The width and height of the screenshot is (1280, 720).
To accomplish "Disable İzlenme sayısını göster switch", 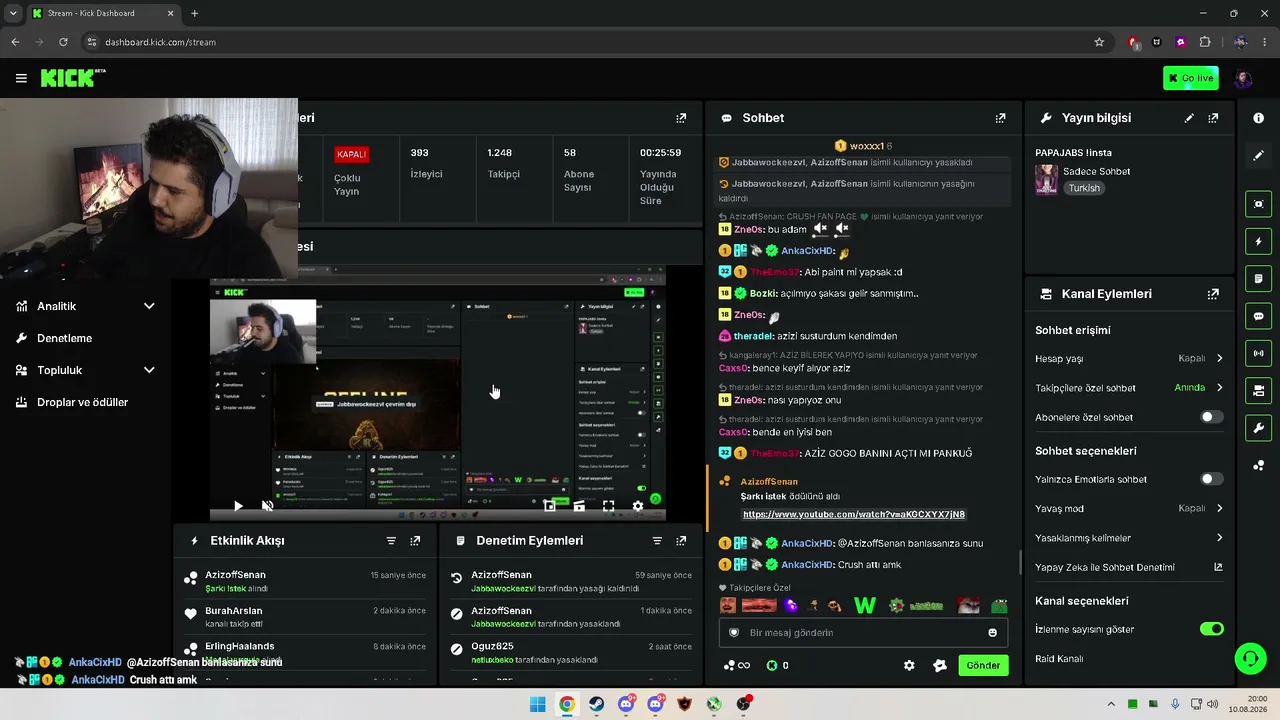I will [1211, 629].
